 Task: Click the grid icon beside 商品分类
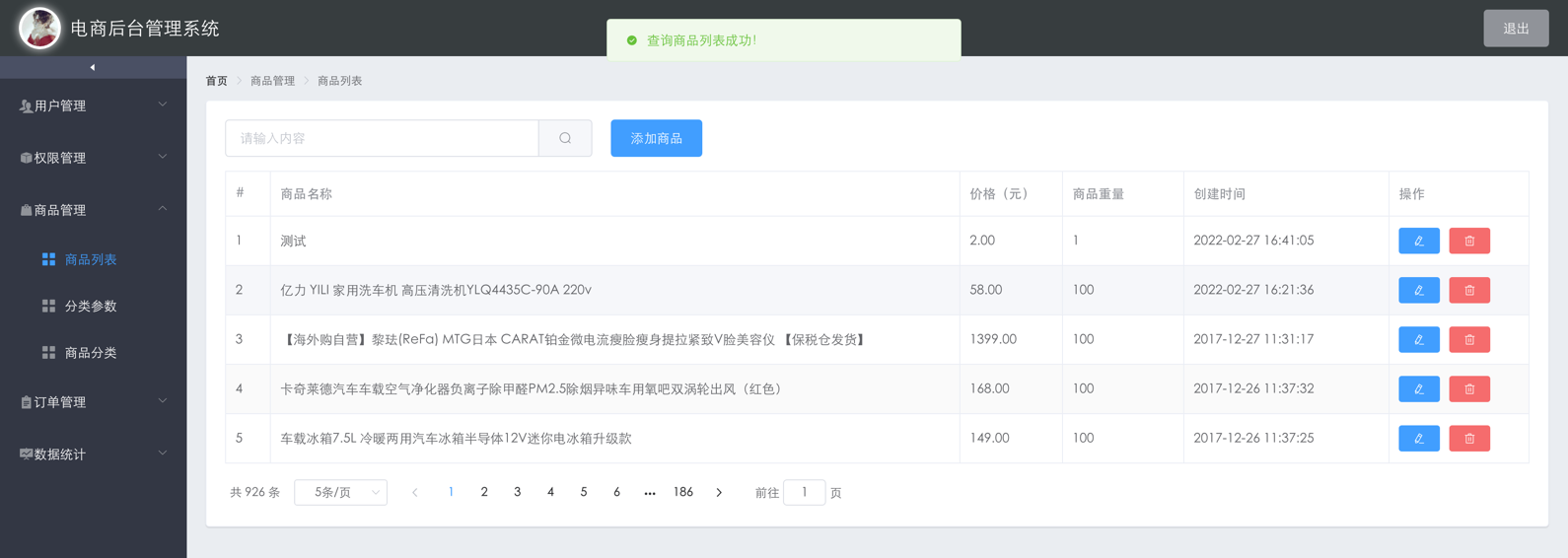[x=48, y=352]
